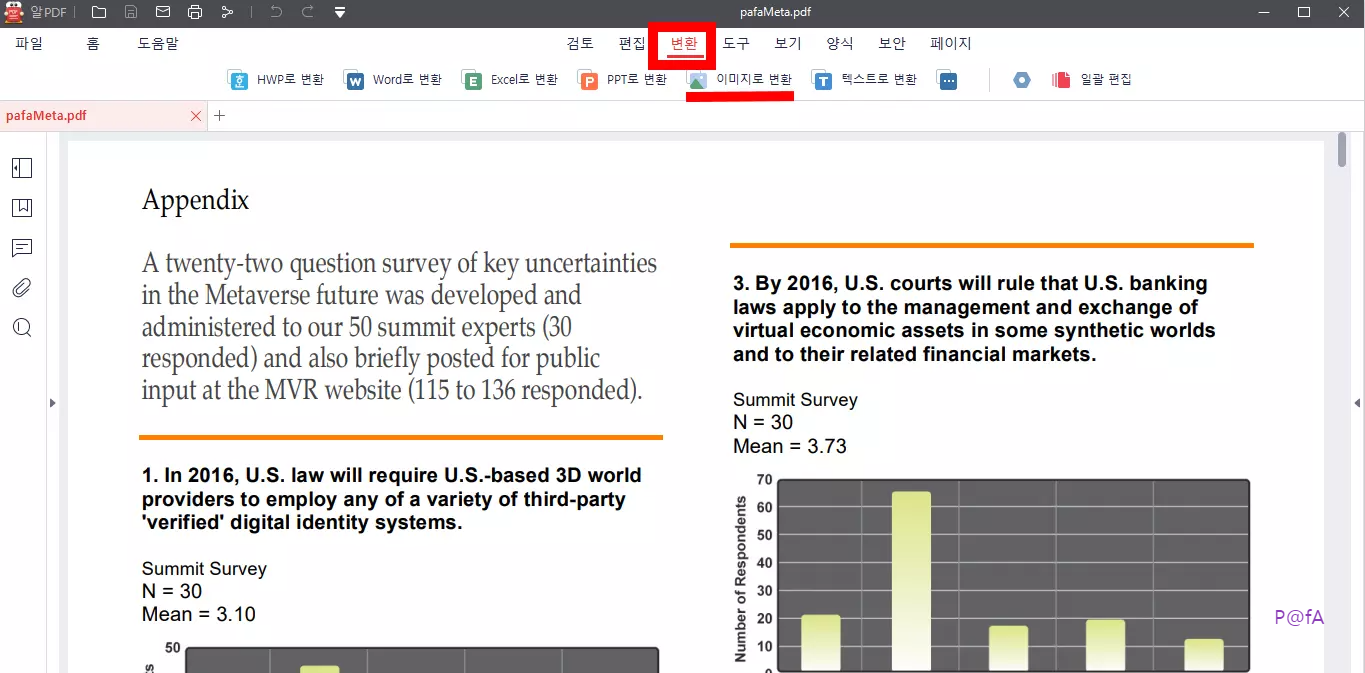
Task: Send PDF via the envelope icon
Action: (x=163, y=12)
